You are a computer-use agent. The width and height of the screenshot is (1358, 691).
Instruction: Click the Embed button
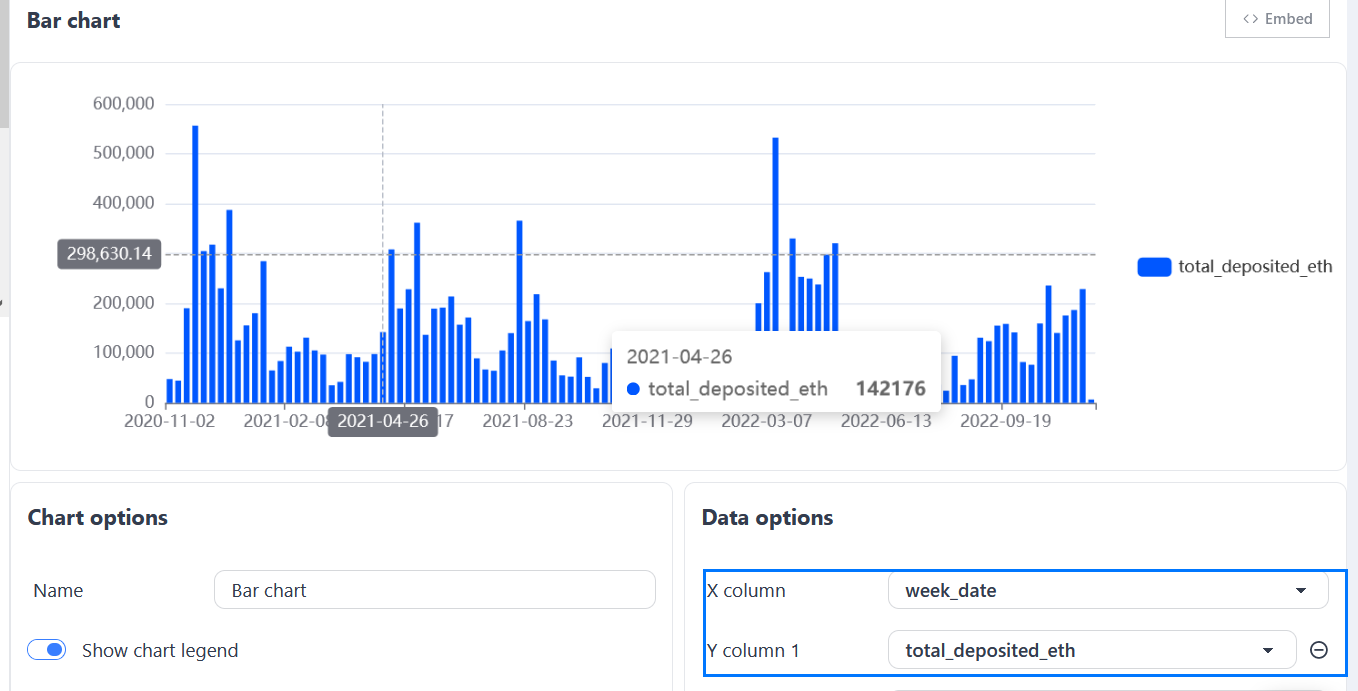click(x=1277, y=19)
